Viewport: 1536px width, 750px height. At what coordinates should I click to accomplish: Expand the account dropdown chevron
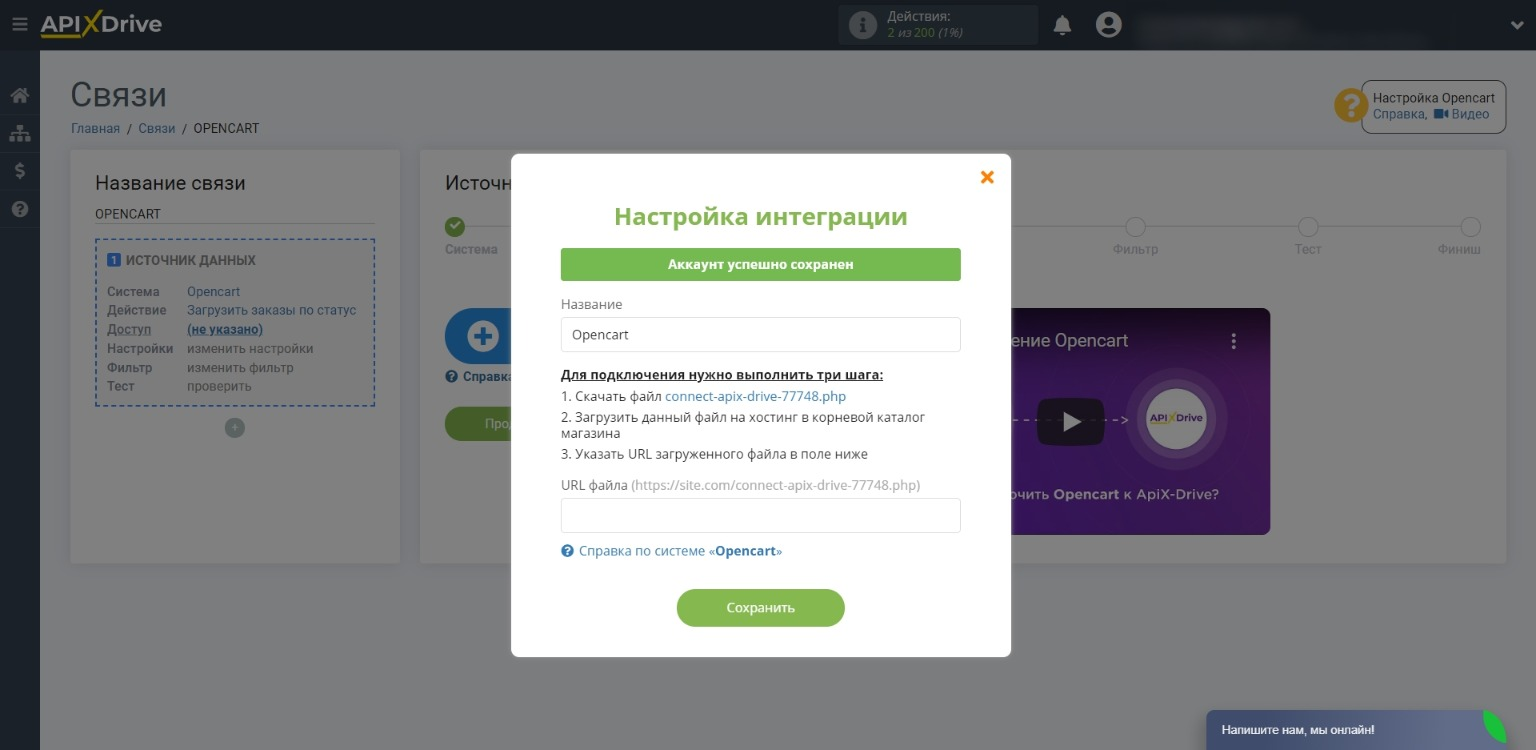point(1517,25)
